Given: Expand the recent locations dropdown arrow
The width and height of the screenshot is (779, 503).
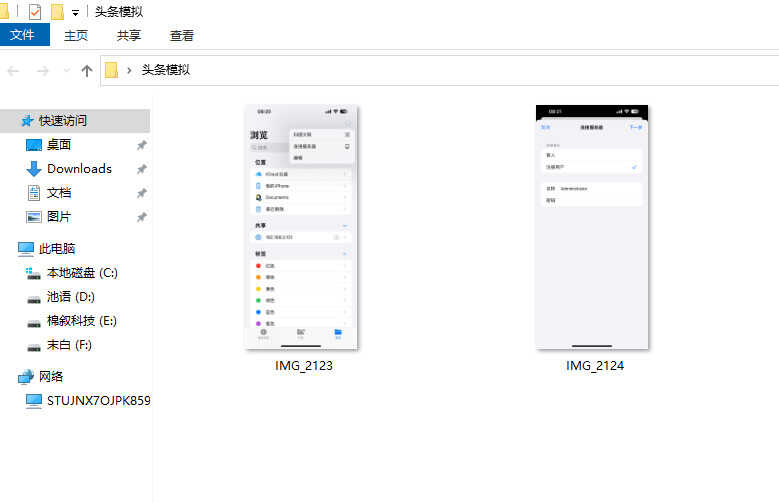Looking at the screenshot, I should [66, 70].
